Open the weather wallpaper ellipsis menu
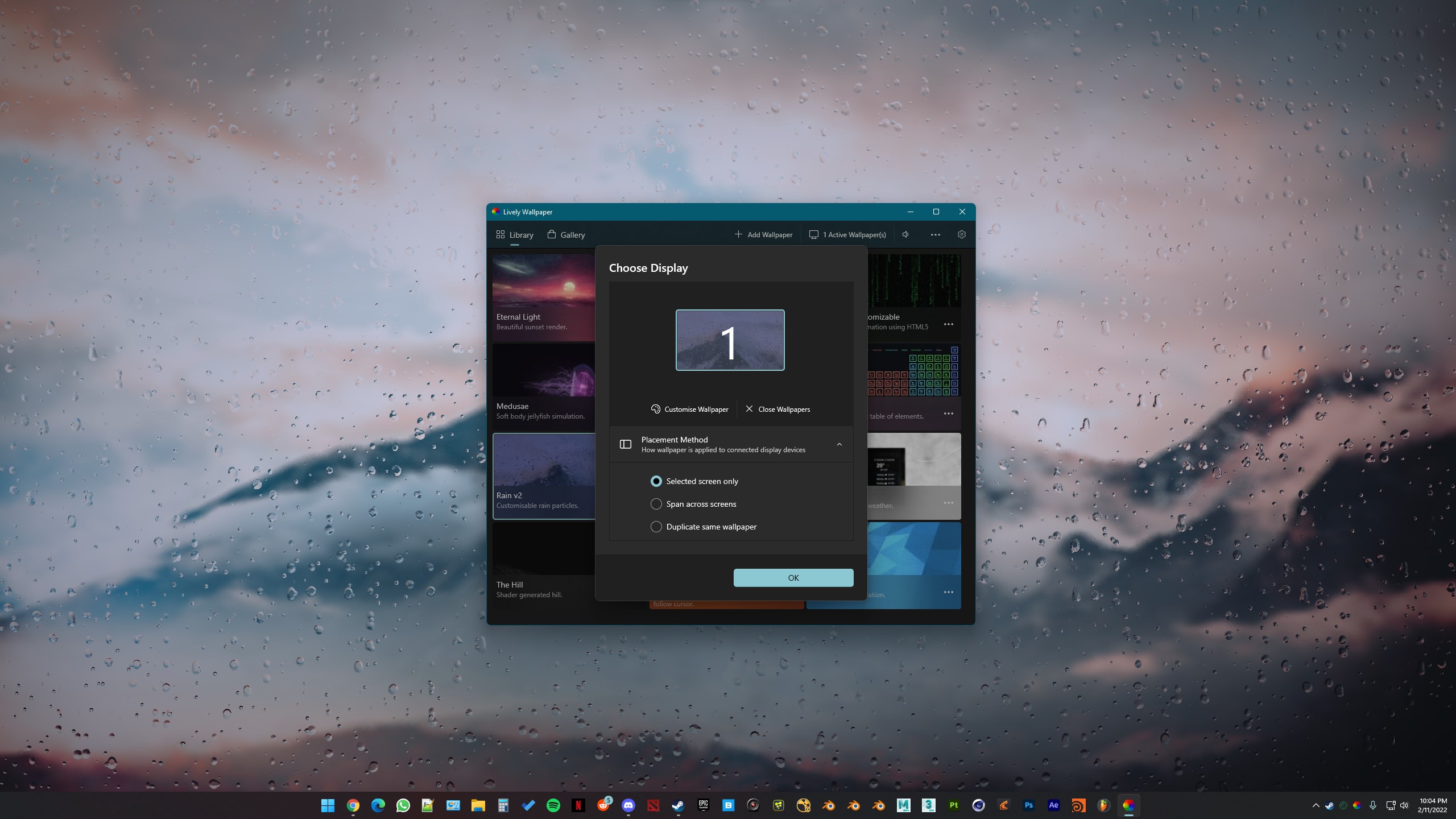The width and height of the screenshot is (1456, 819). coord(949,503)
